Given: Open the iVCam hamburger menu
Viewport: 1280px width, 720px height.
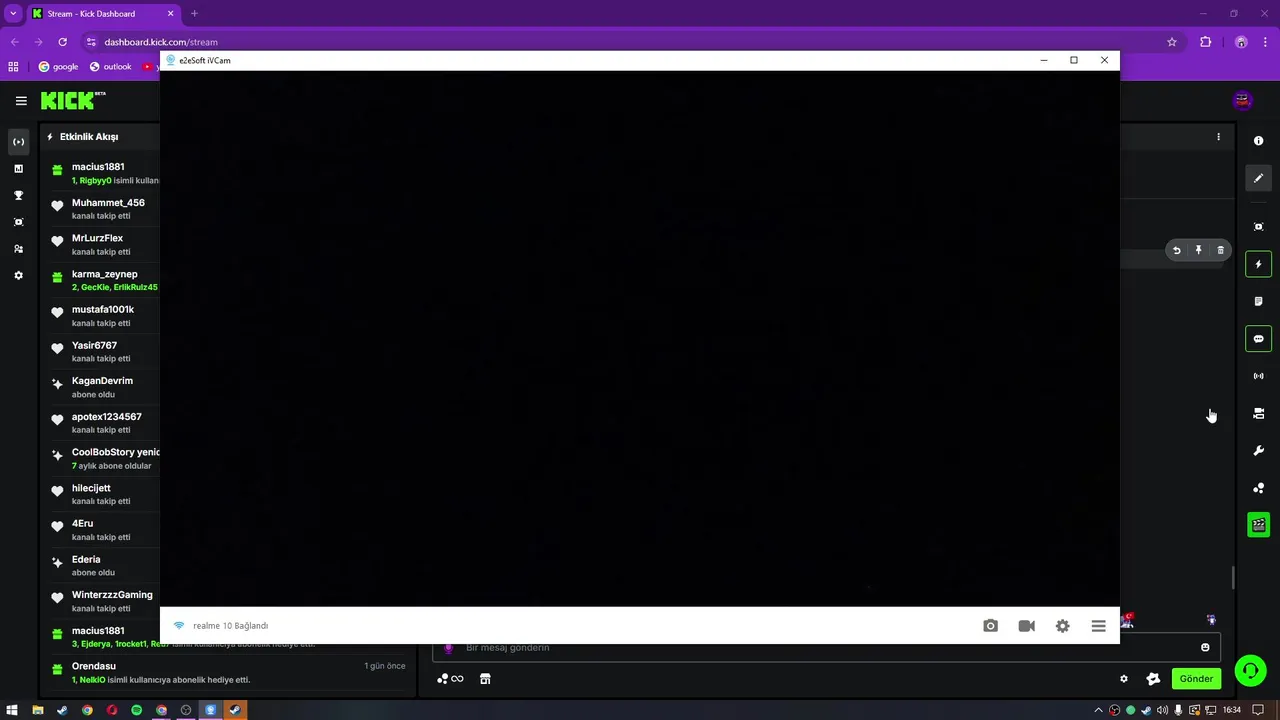Looking at the screenshot, I should point(1098,626).
